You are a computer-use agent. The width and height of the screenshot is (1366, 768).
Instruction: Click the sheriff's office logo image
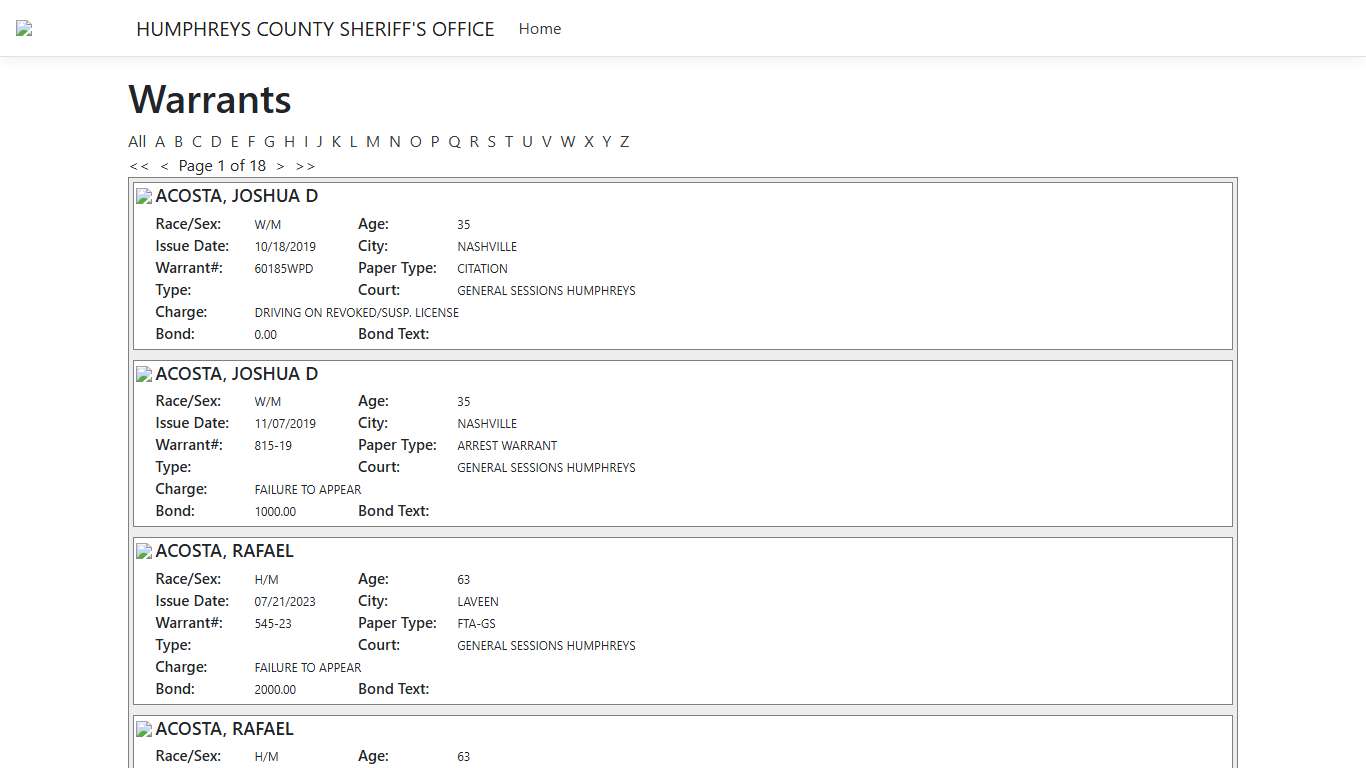tap(22, 28)
